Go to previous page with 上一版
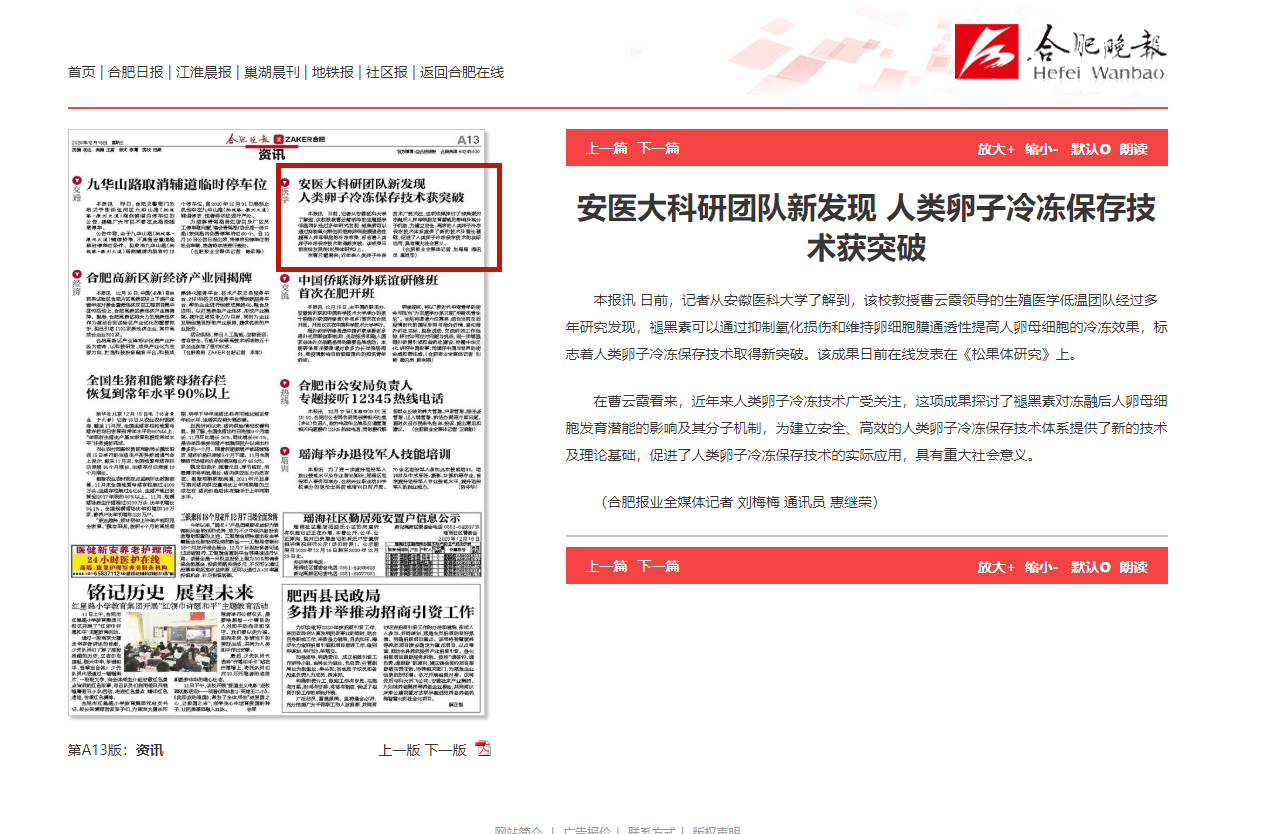Screen dimensions: 1262x834 [x=399, y=750]
